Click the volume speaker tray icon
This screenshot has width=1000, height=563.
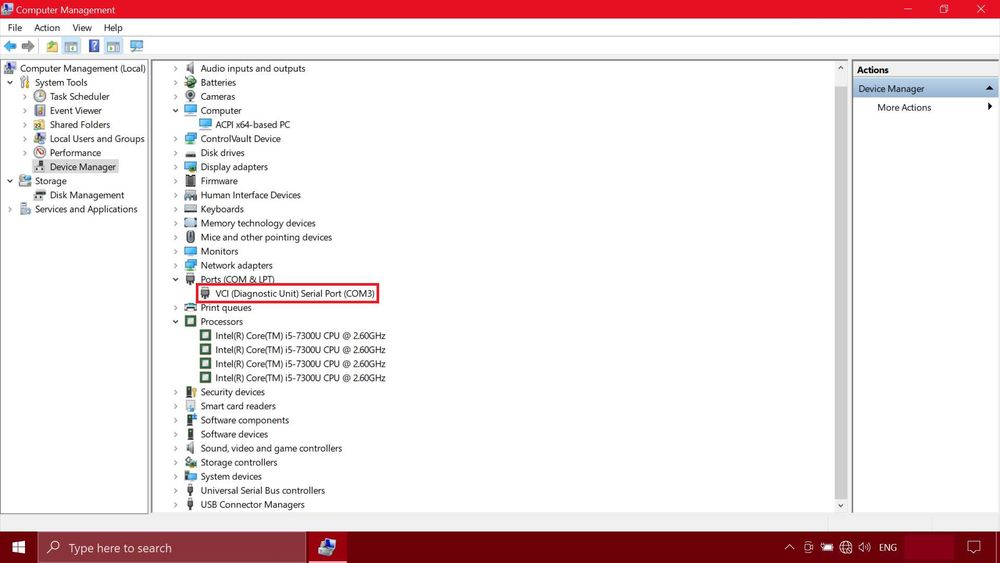tap(865, 547)
